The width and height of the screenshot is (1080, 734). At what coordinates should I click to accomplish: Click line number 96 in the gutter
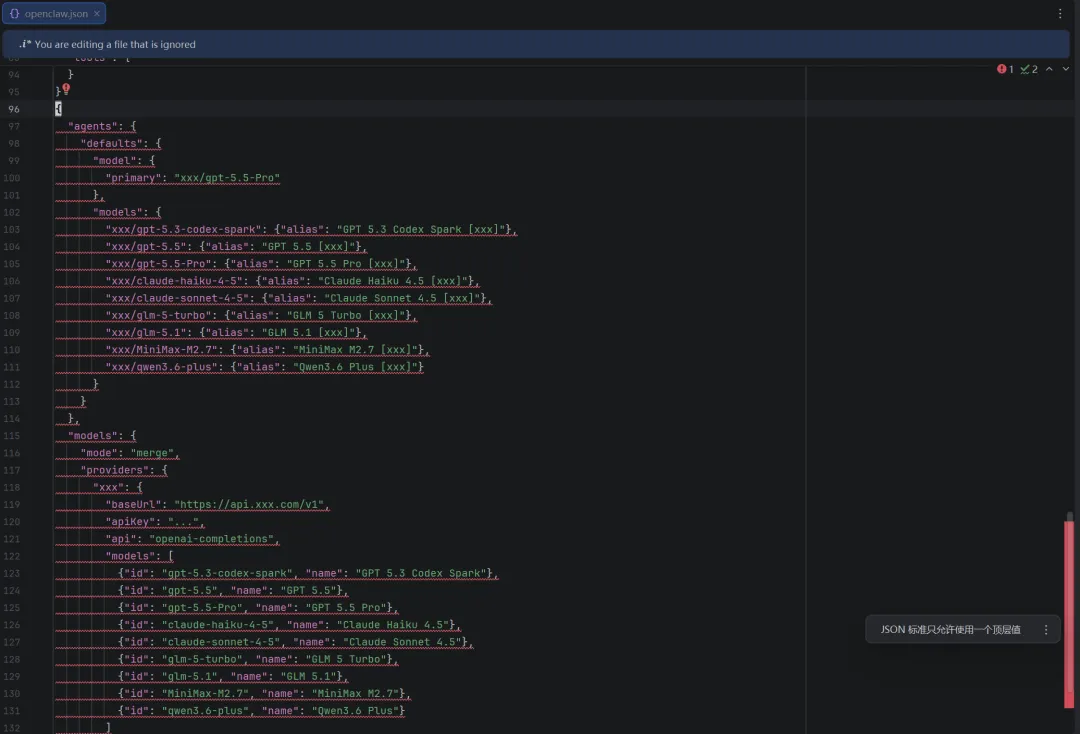tap(14, 109)
